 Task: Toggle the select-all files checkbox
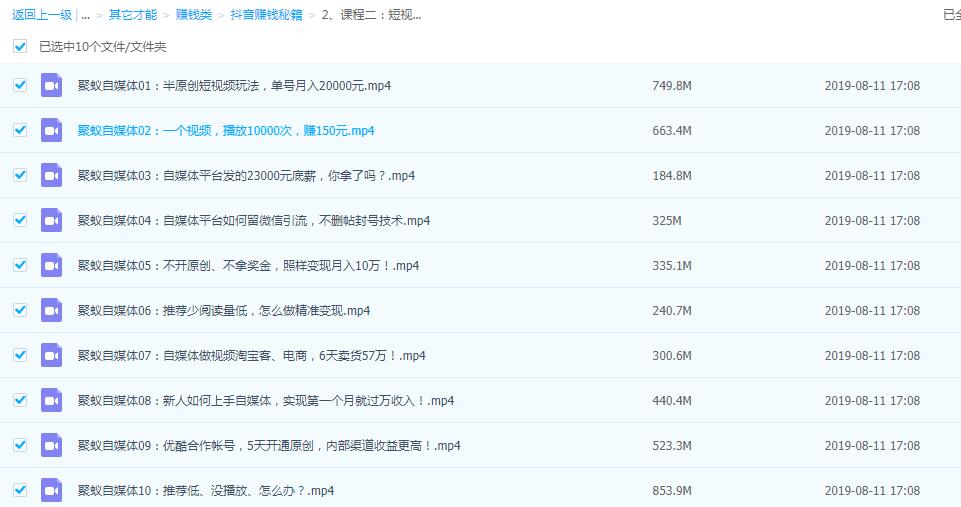(x=20, y=46)
